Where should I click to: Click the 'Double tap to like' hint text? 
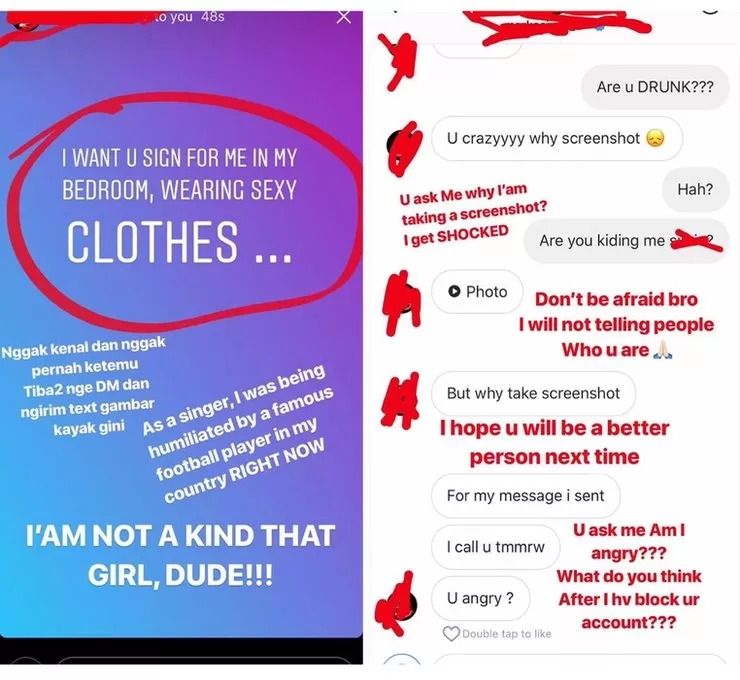coord(506,634)
